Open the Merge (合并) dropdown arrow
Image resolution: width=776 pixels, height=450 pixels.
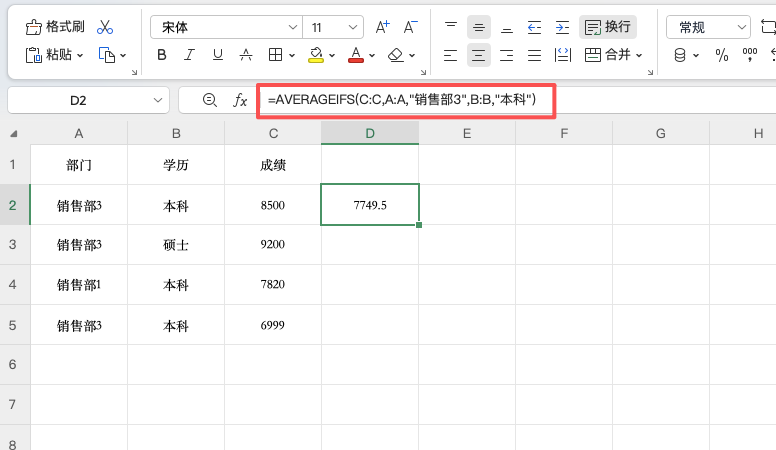(x=639, y=55)
